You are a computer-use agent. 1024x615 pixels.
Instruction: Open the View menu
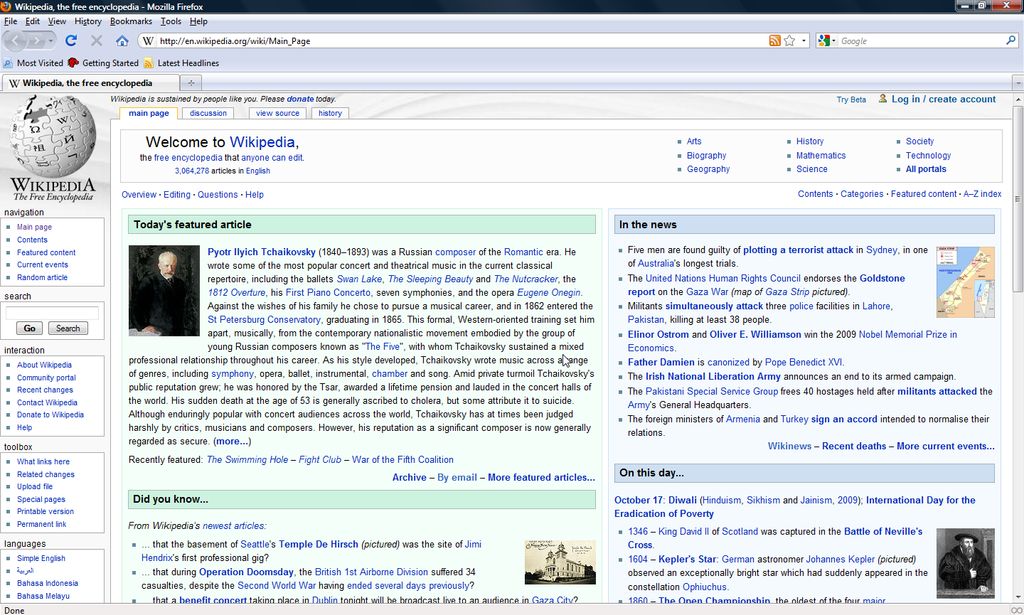click(57, 21)
